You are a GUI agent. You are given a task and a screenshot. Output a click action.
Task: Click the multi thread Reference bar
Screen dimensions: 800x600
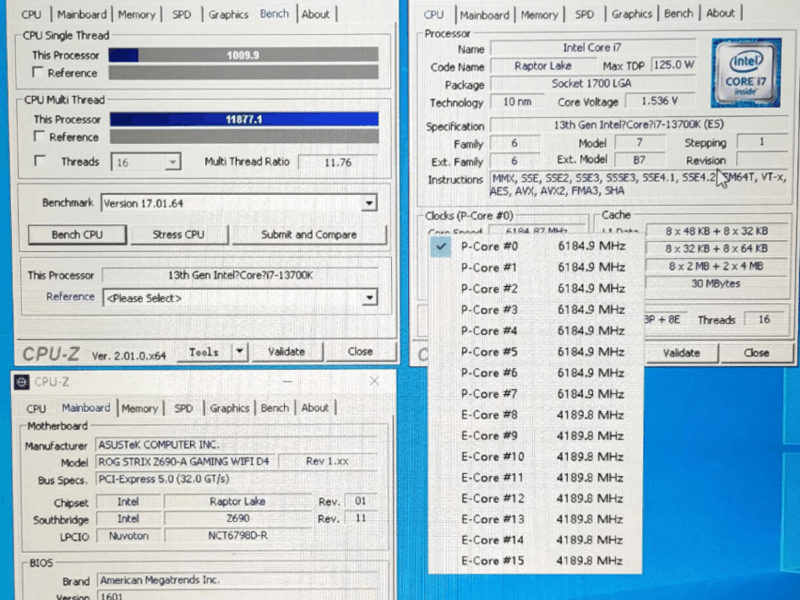244,137
